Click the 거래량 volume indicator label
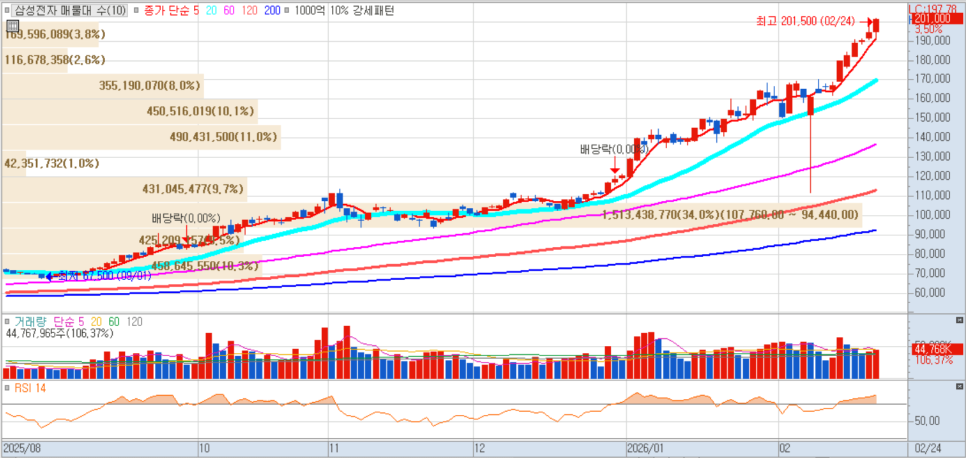 (x=30, y=321)
